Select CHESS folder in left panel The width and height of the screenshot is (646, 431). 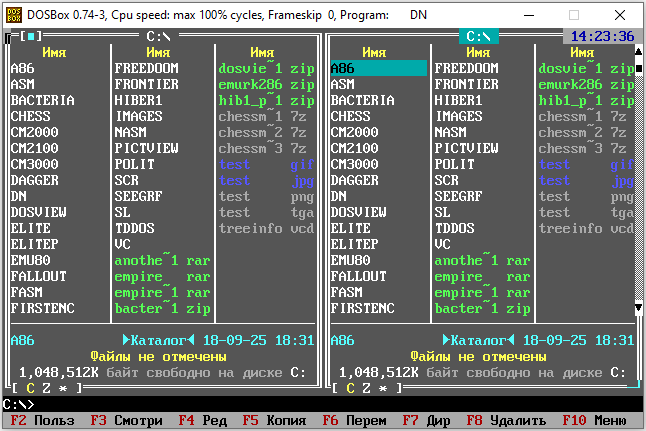[30, 116]
